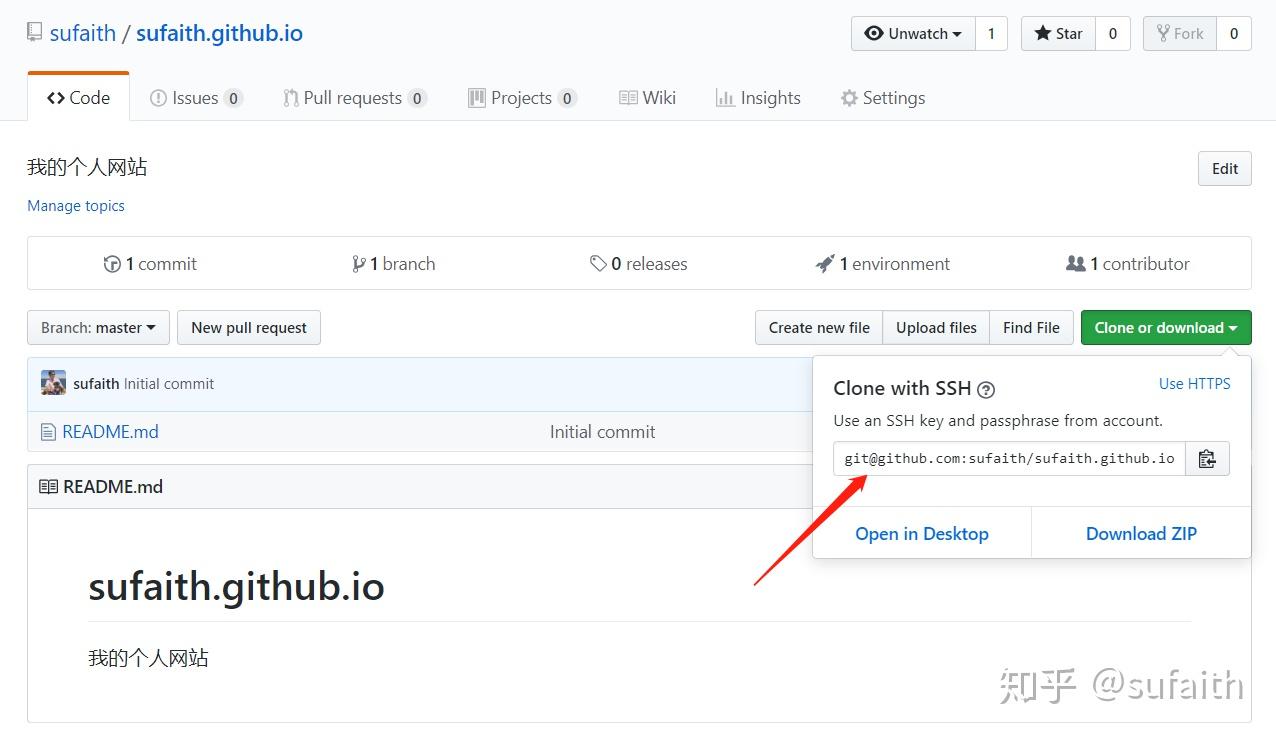Click the Pull requests merge icon
Screen dimensions: 1276x735
291,98
